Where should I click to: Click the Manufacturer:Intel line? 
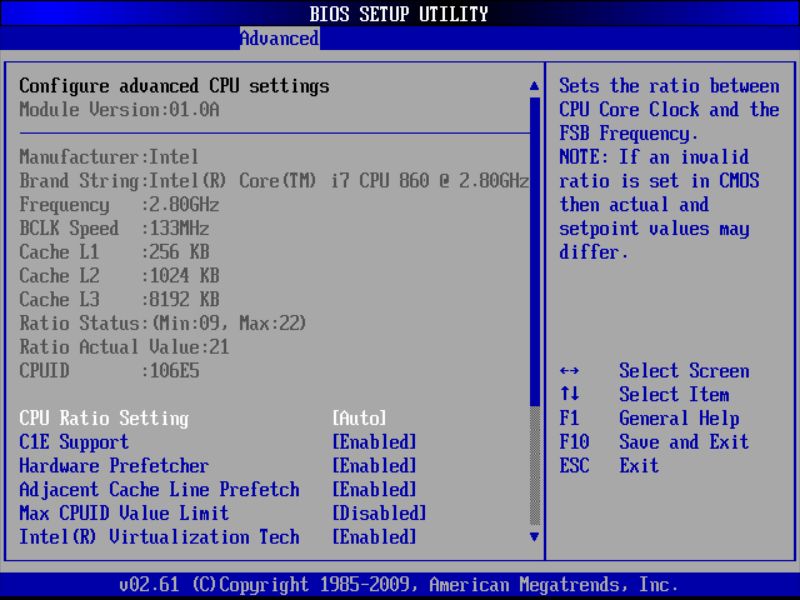pos(109,157)
